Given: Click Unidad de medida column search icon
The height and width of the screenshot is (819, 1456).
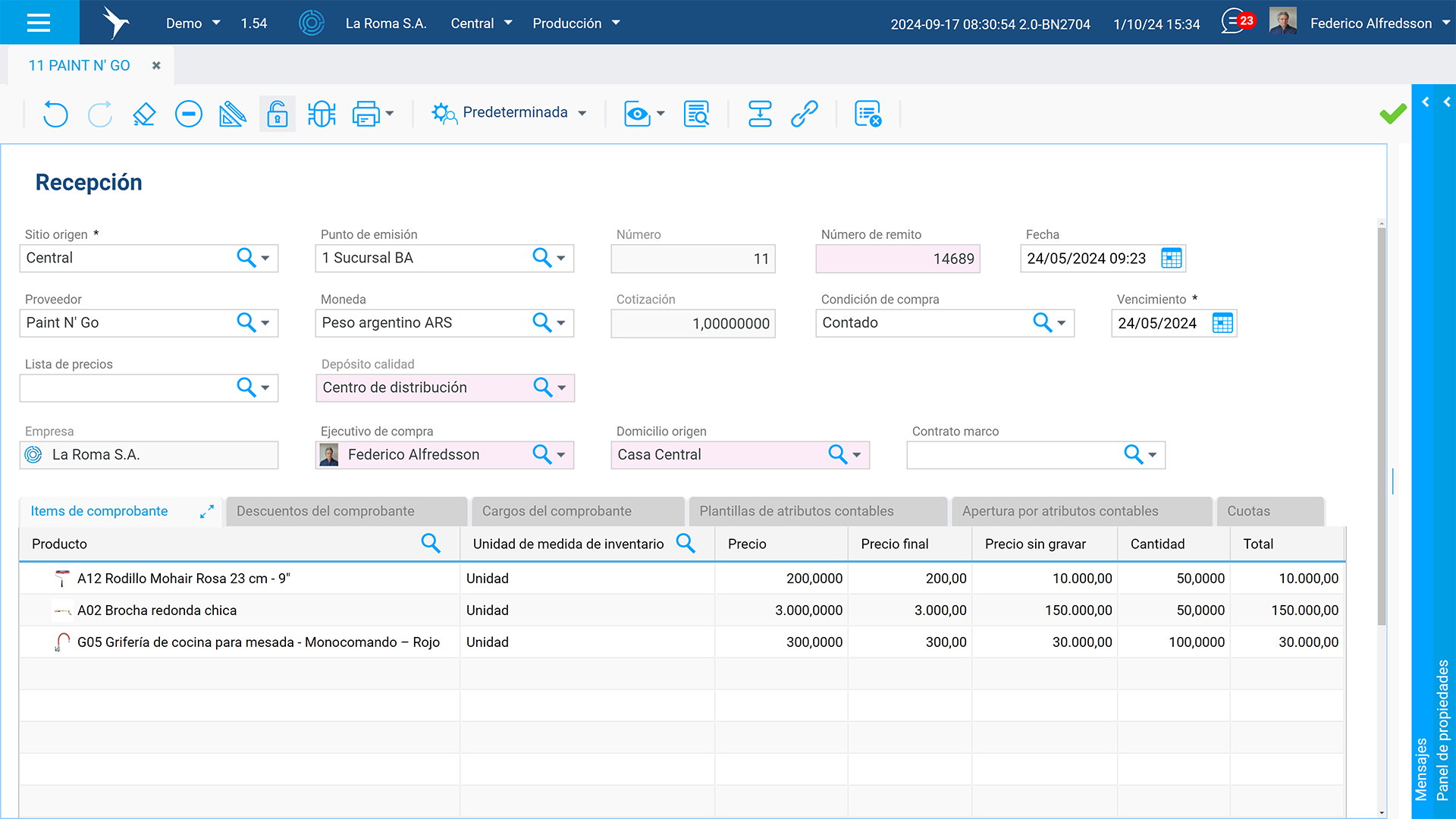Looking at the screenshot, I should [686, 543].
